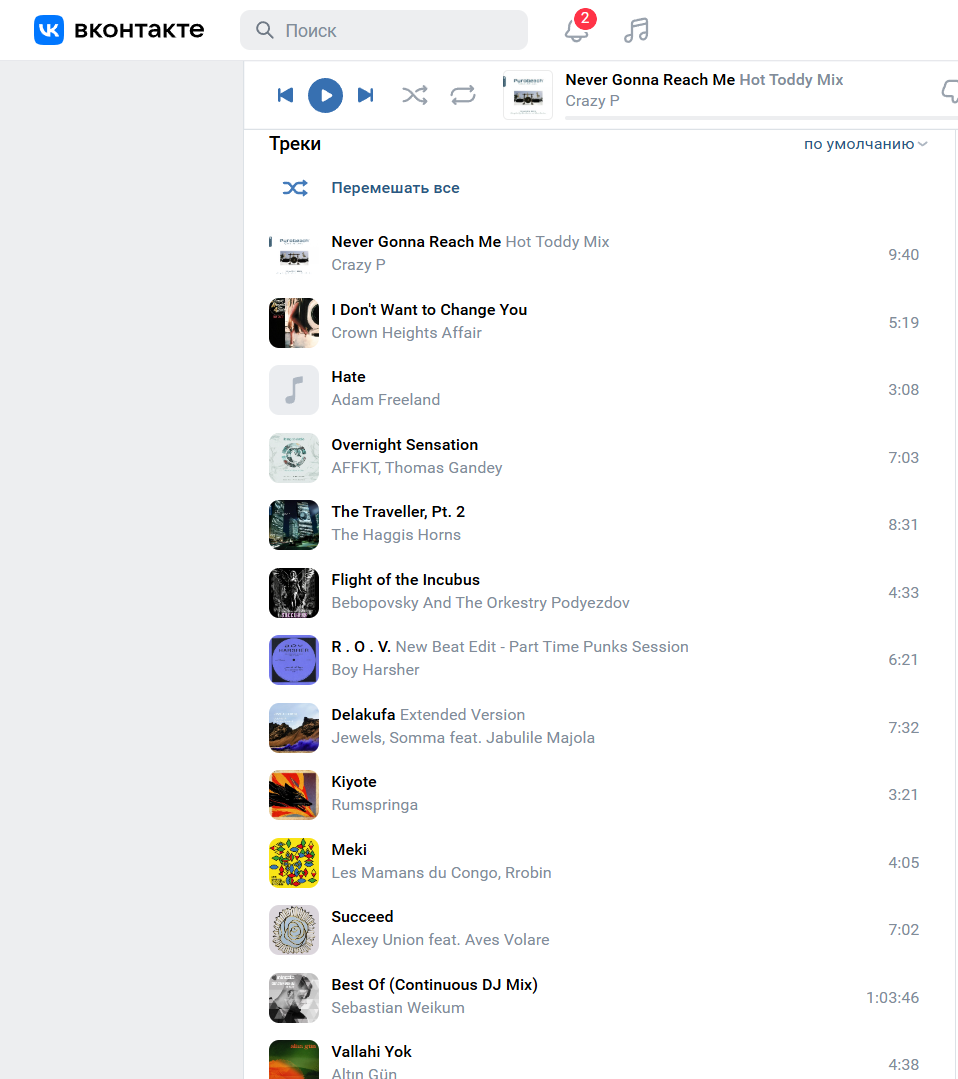Play the track Hate by Adam Freeland

click(595, 389)
